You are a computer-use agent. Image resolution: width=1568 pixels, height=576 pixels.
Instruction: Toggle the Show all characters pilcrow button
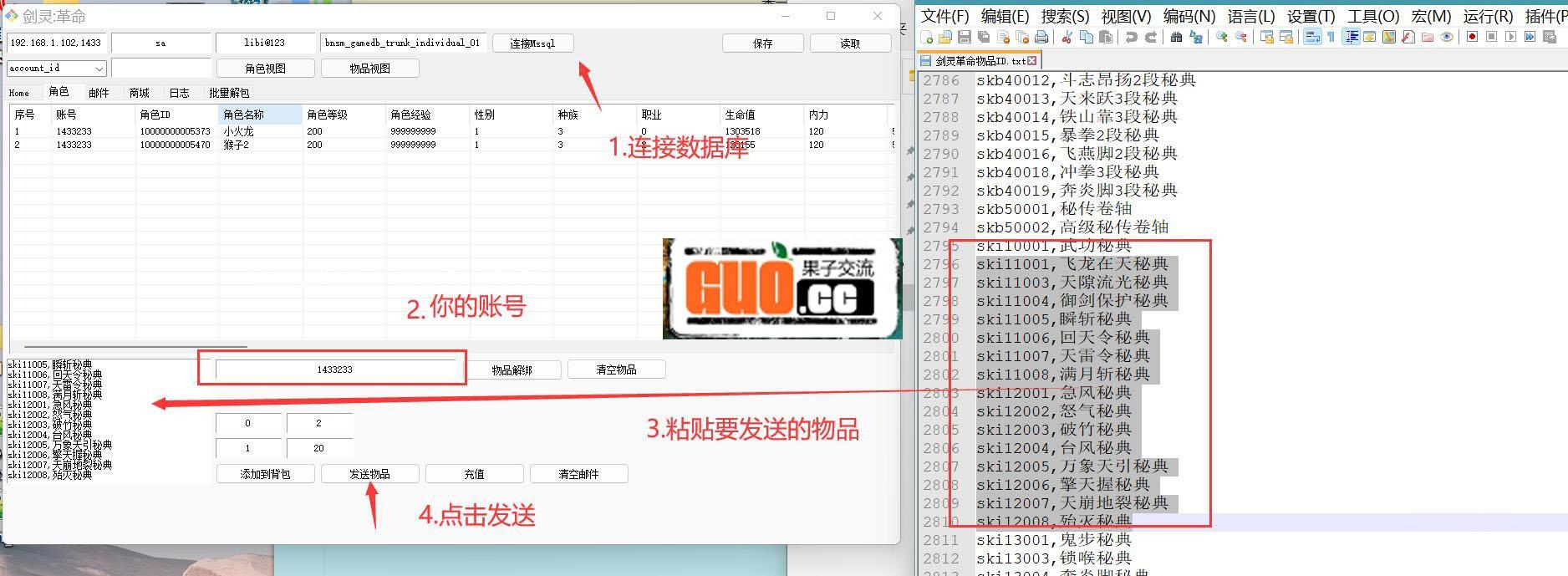(x=1331, y=37)
